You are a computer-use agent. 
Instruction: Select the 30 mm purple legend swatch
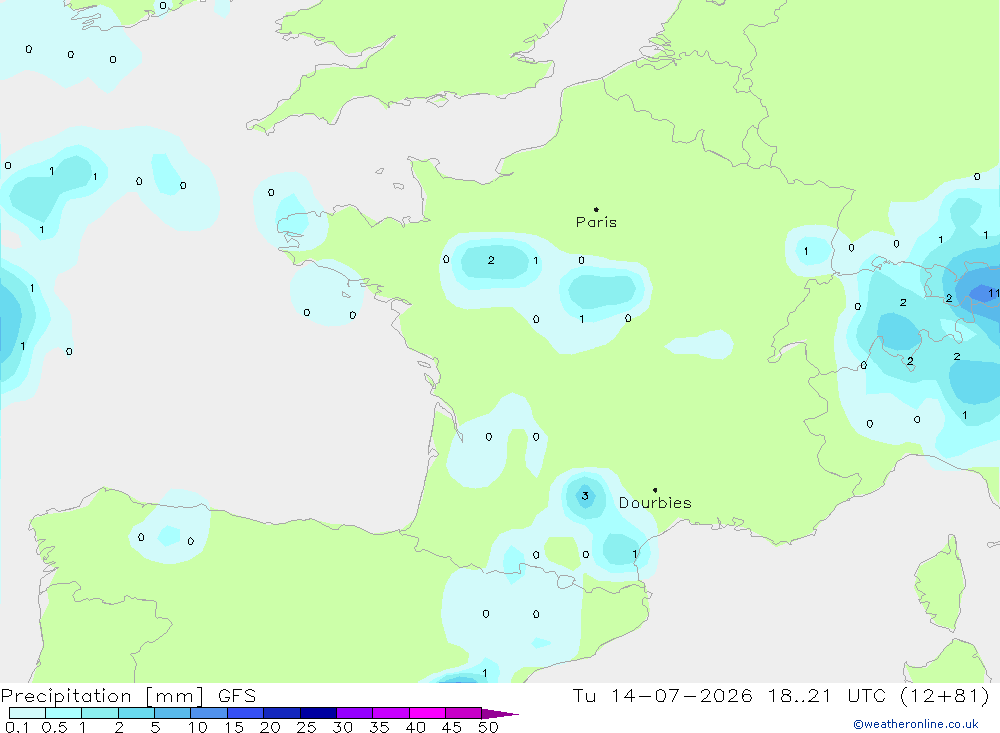[354, 713]
